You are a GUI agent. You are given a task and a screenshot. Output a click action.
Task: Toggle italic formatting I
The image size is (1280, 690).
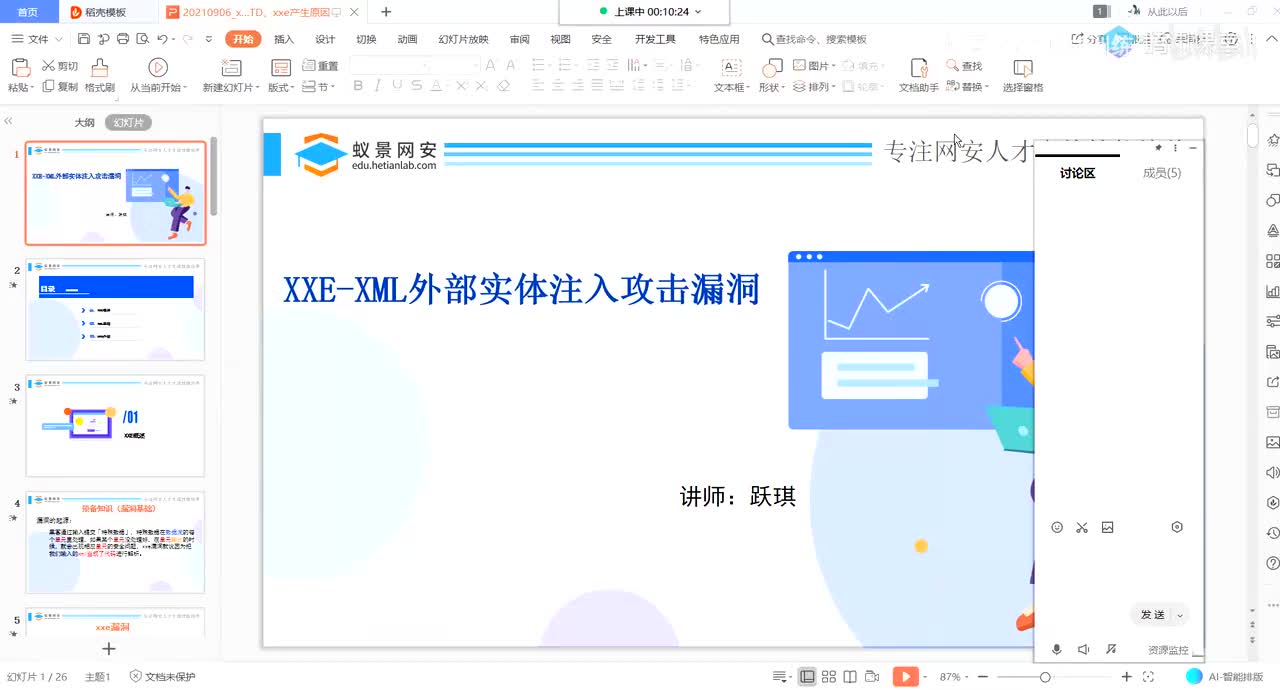[x=378, y=86]
